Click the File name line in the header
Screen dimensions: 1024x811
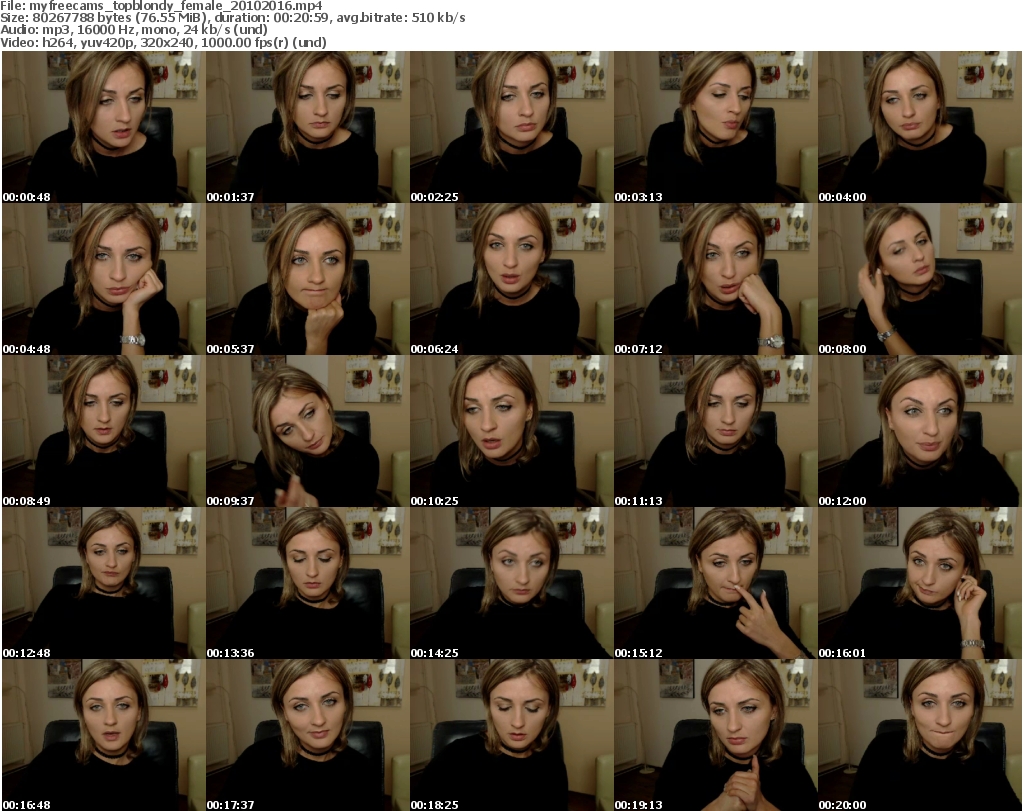pyautogui.click(x=161, y=6)
